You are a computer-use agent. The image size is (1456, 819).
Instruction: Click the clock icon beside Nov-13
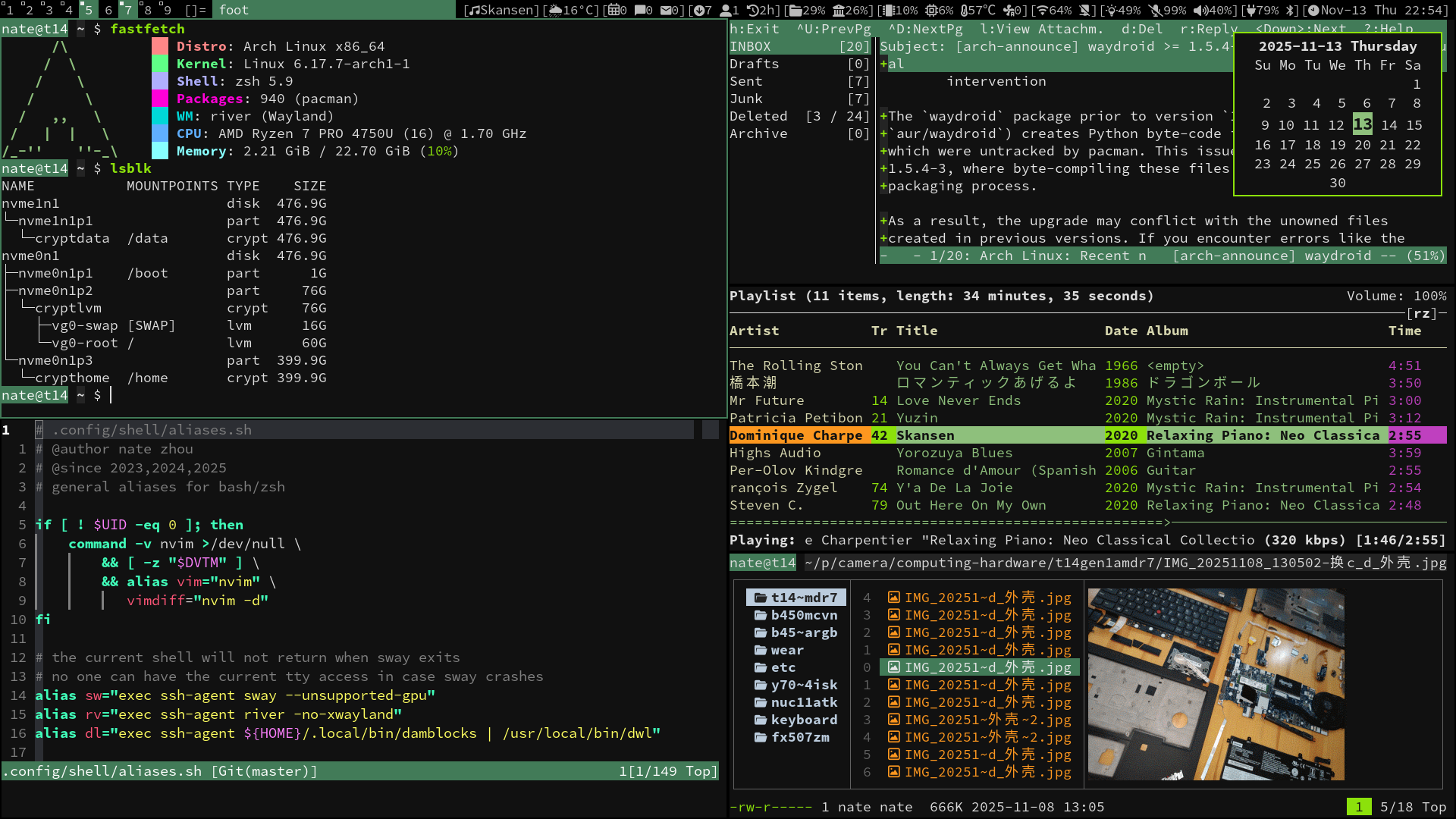[x=1313, y=10]
